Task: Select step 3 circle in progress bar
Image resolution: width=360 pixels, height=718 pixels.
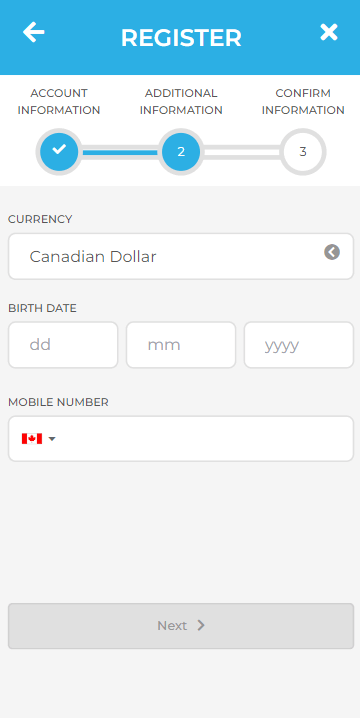Action: 303,152
